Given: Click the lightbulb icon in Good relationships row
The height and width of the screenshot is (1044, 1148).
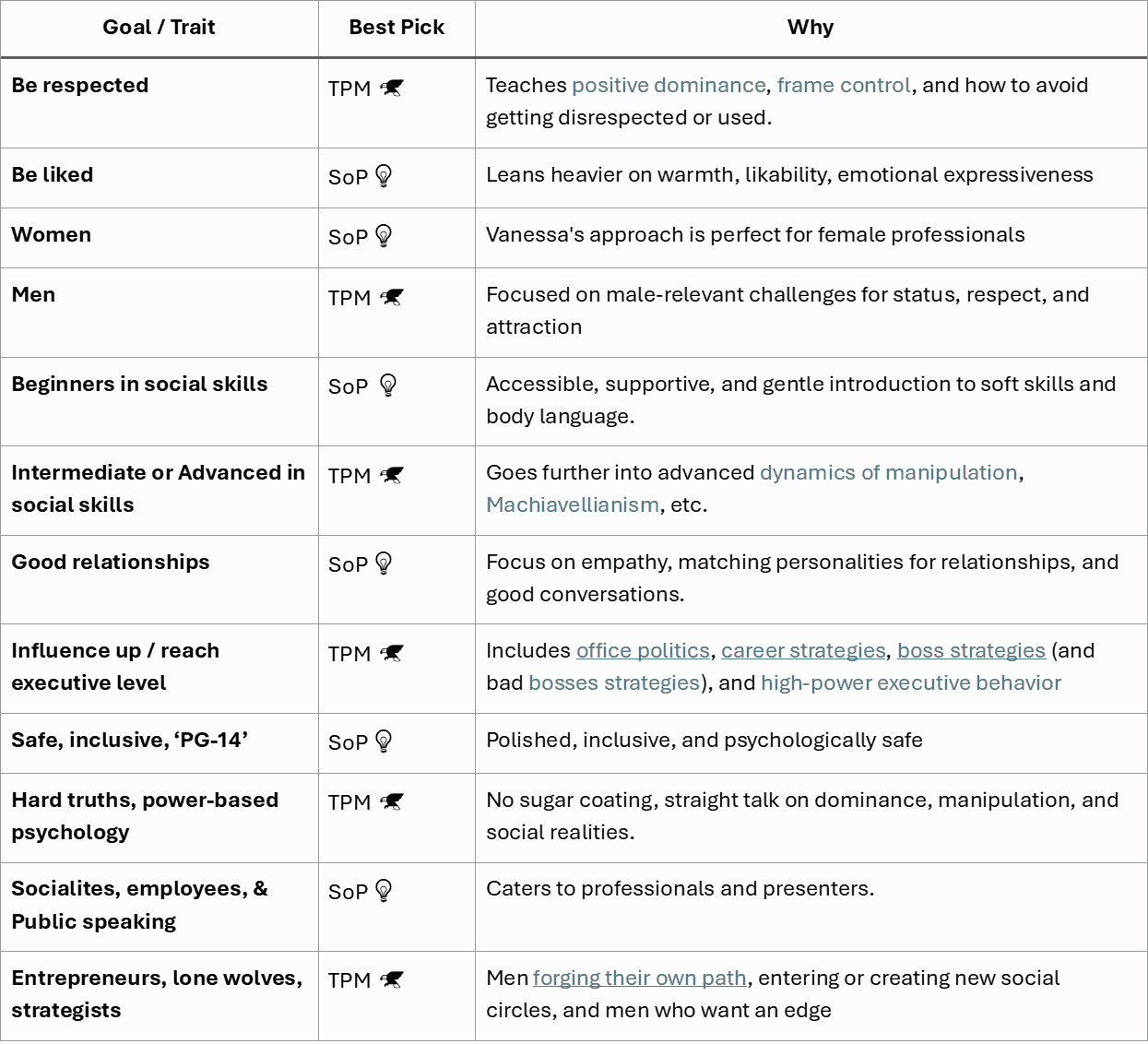Looking at the screenshot, I should pyautogui.click(x=385, y=564).
